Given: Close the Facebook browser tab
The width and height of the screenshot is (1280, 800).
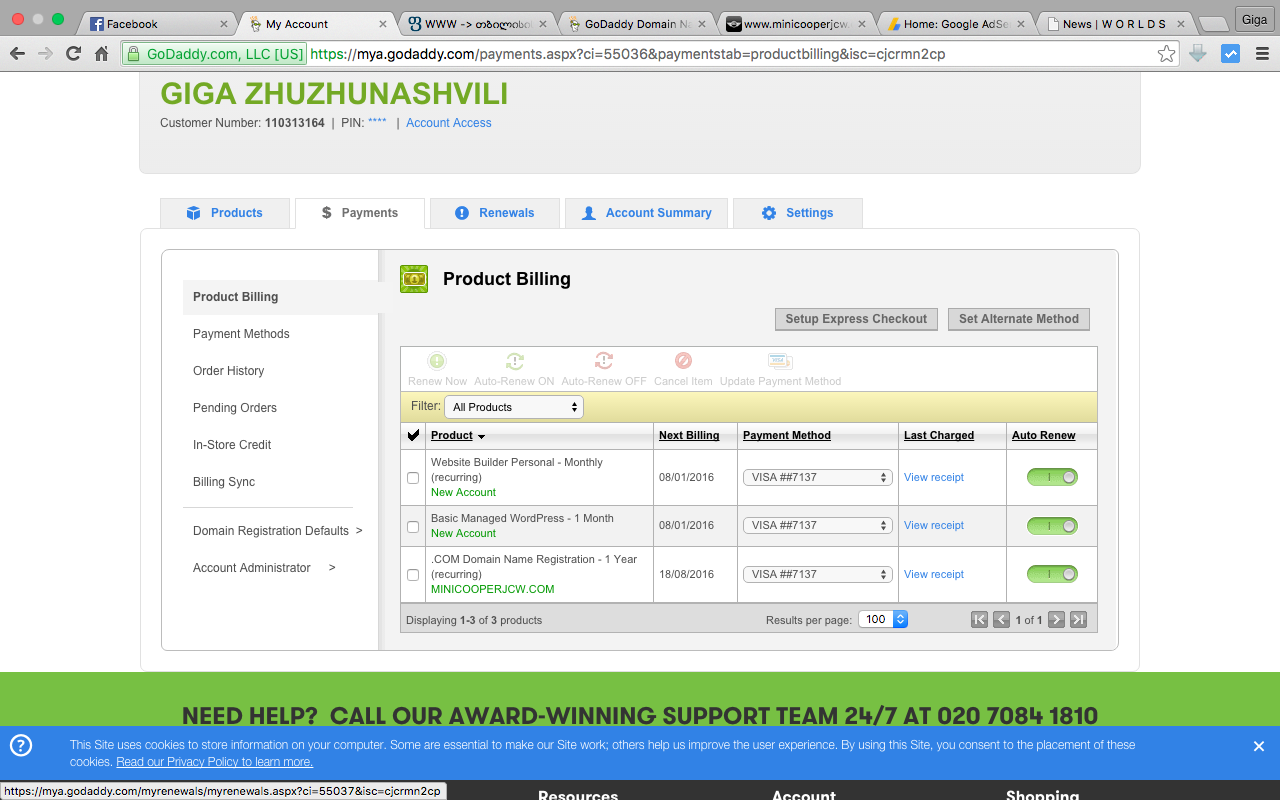Looking at the screenshot, I should click(223, 24).
